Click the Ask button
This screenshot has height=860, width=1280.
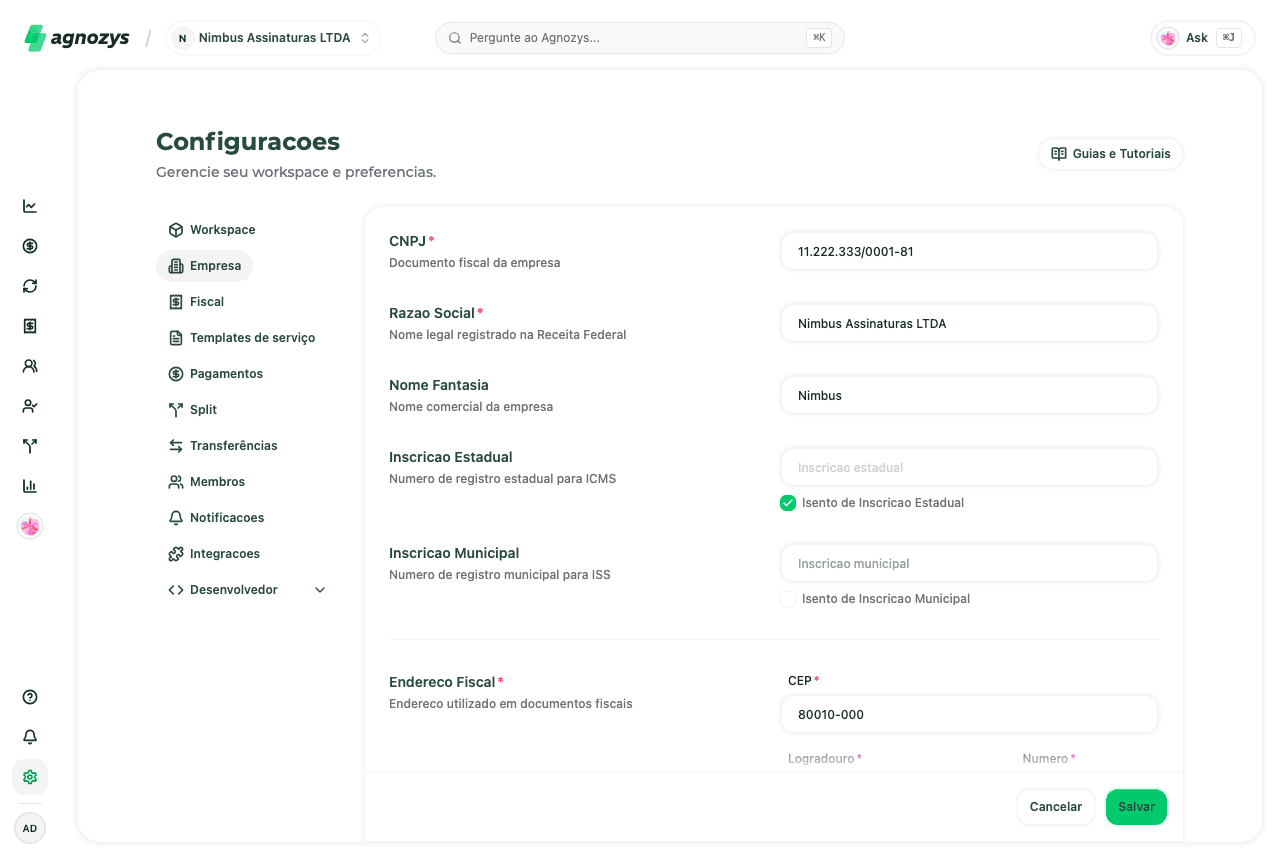tap(1203, 38)
